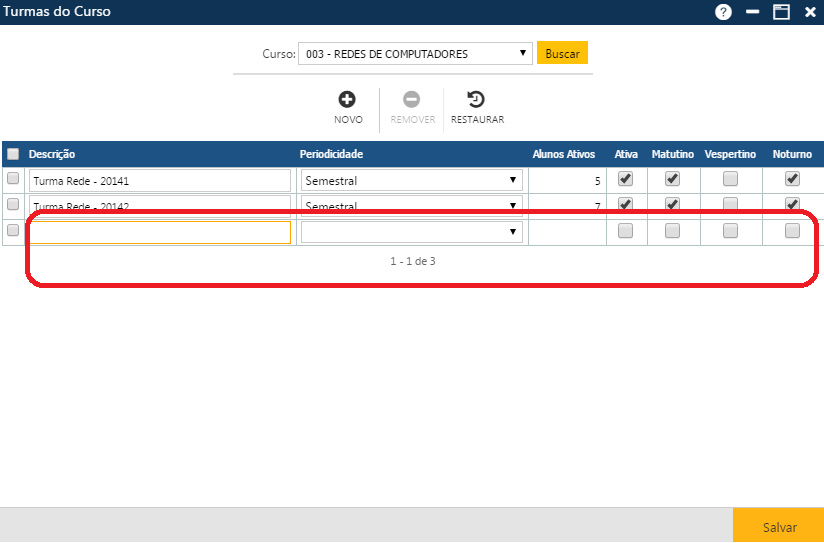Viewport: 824px width, 543px height.
Task: Click the empty Descrição field in new row
Action: [160, 232]
